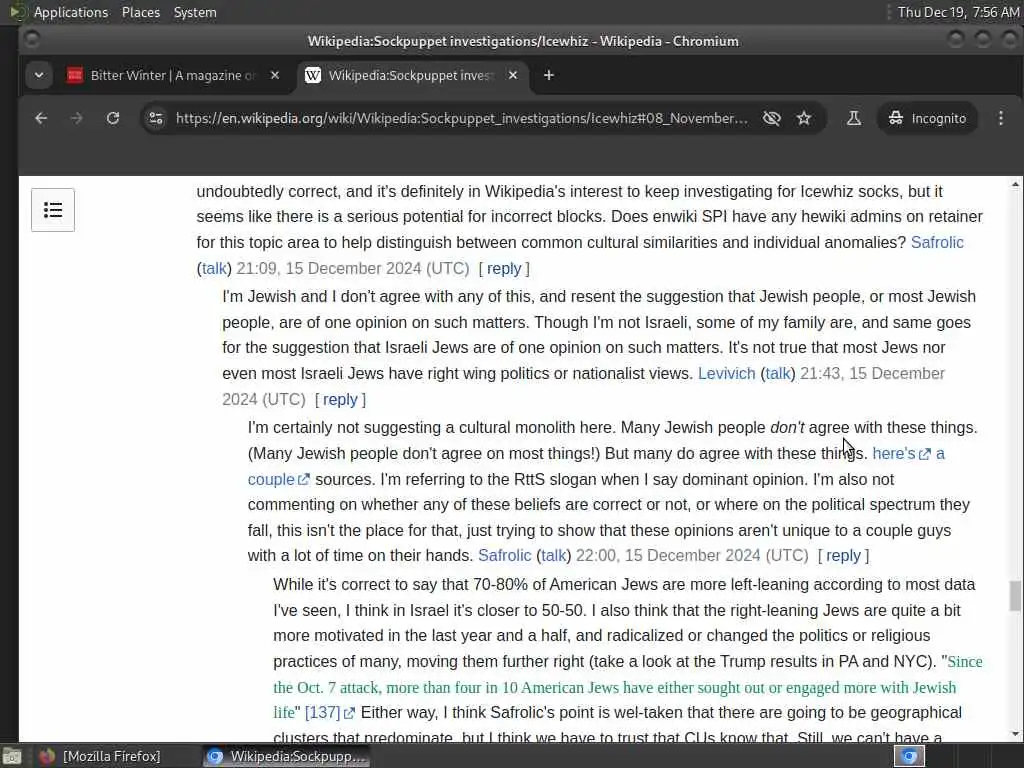
Task: Bookmark this page with the star icon
Action: tap(804, 118)
